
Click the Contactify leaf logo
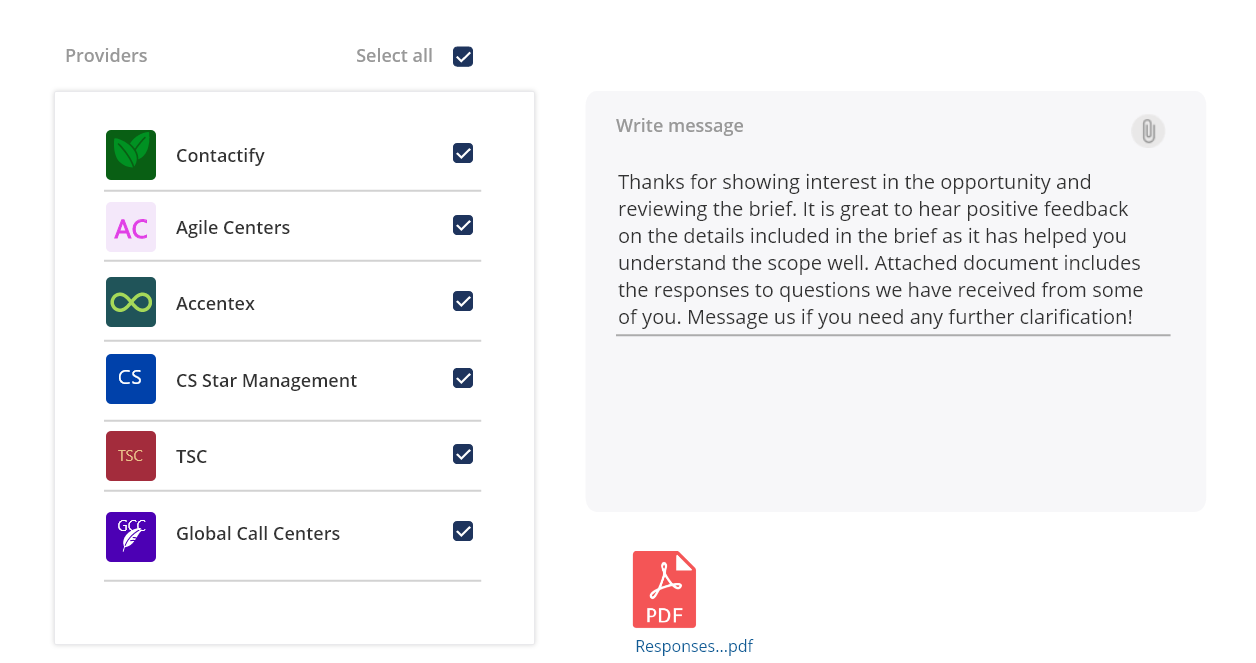pyautogui.click(x=130, y=155)
